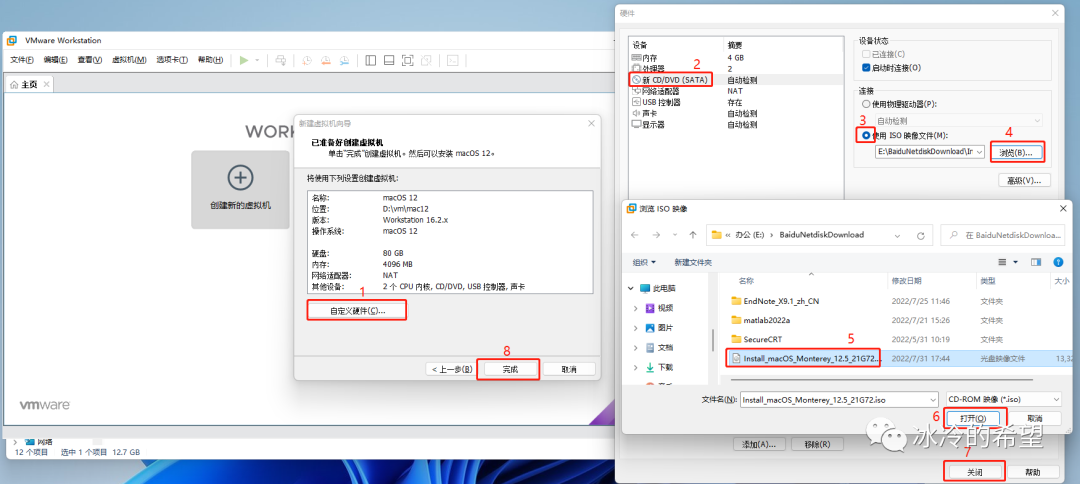Open the 编辑(E) menu
Viewport: 1080px width, 484px height.
[56, 60]
